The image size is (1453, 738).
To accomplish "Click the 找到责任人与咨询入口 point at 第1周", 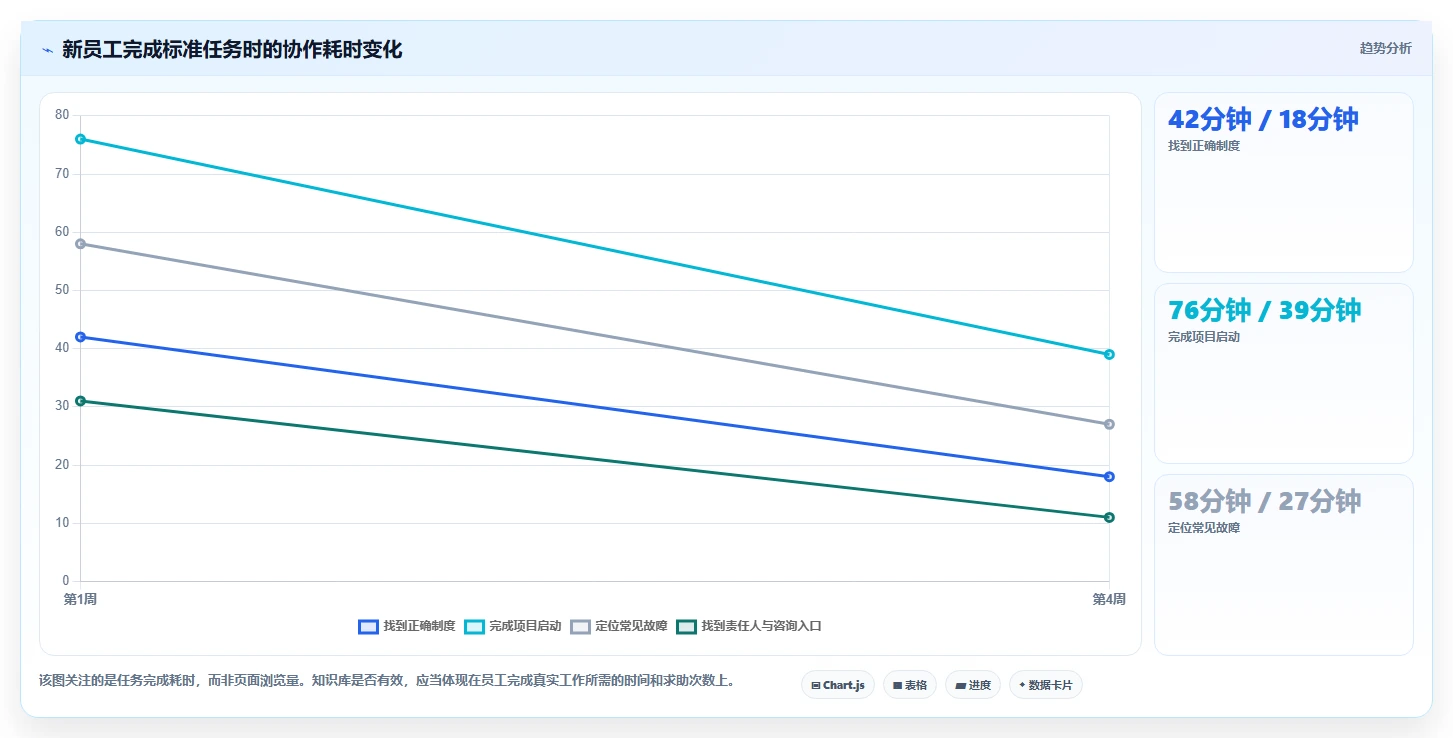I will tap(80, 401).
